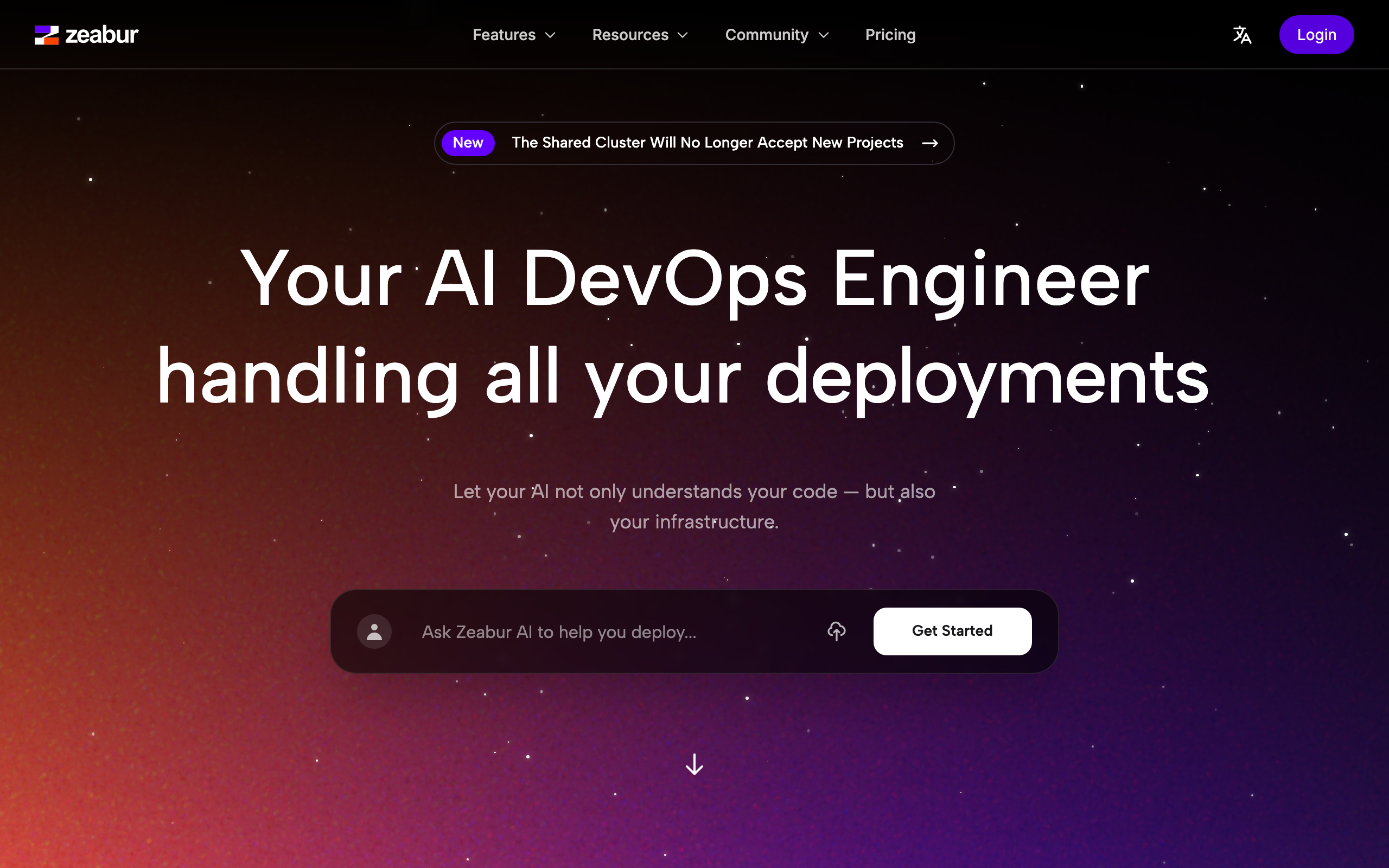Click the Zeabur logo icon
1389x868 pixels.
click(47, 35)
